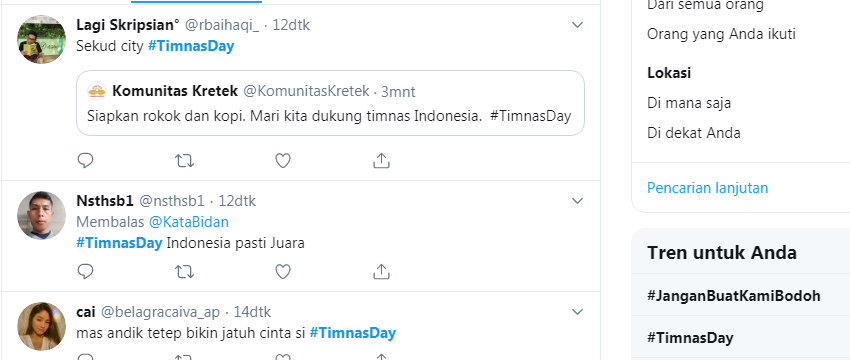
Task: Share Nsthsb1's tweet
Action: click(382, 272)
